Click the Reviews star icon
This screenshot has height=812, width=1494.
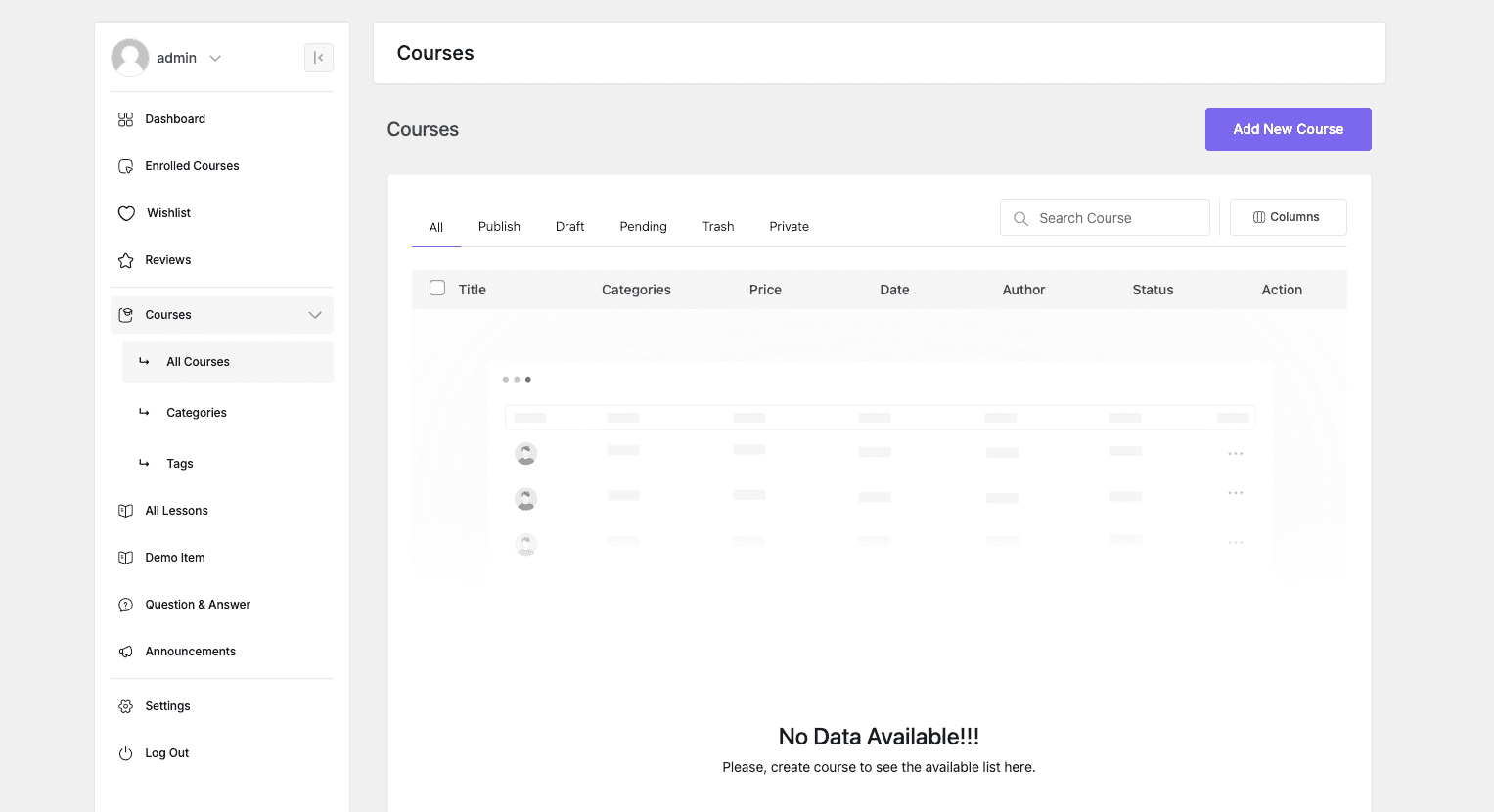pyautogui.click(x=125, y=260)
